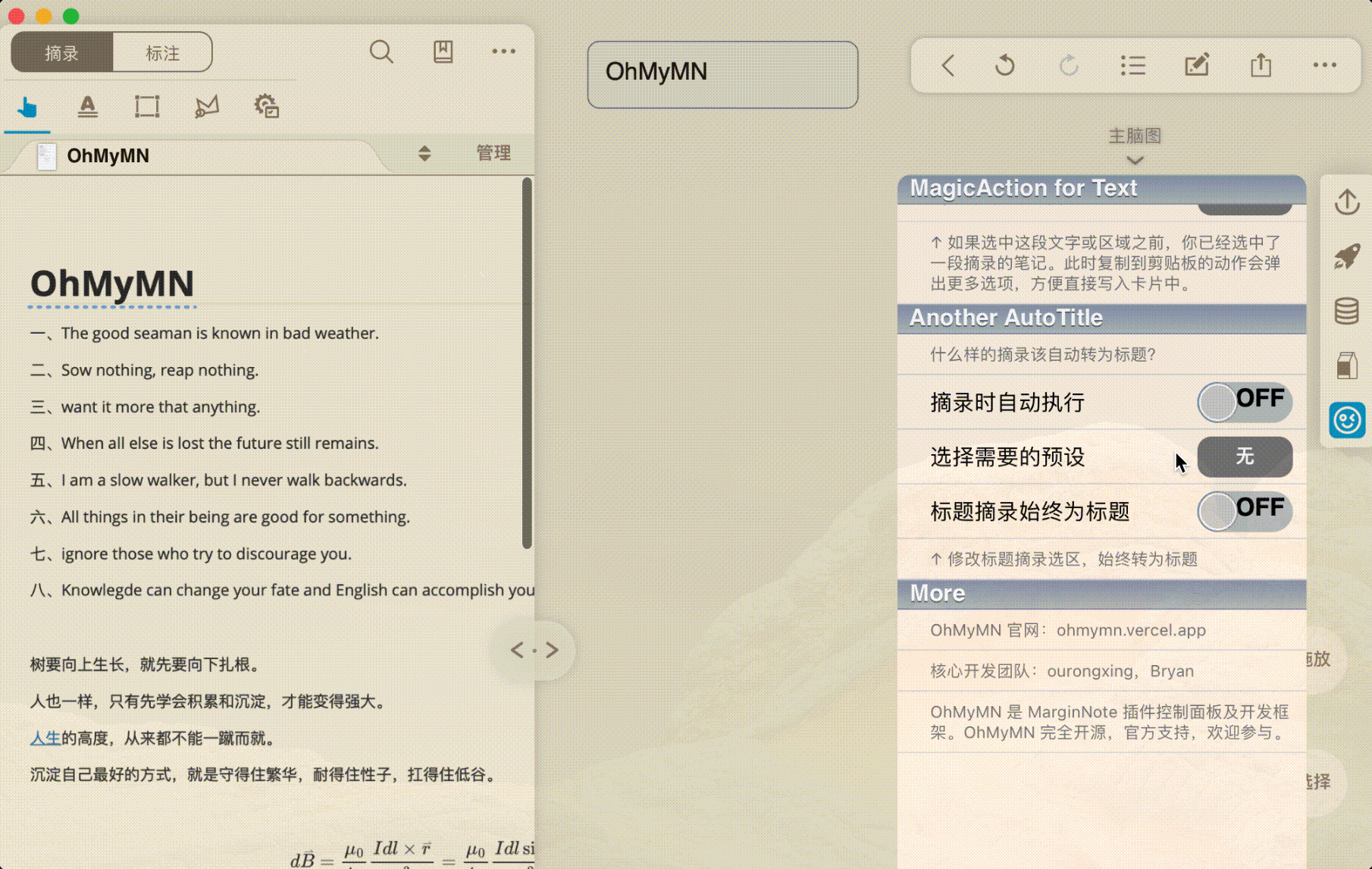Image resolution: width=1372 pixels, height=869 pixels.
Task: Click 'All things in their being' line
Action: 220,517
